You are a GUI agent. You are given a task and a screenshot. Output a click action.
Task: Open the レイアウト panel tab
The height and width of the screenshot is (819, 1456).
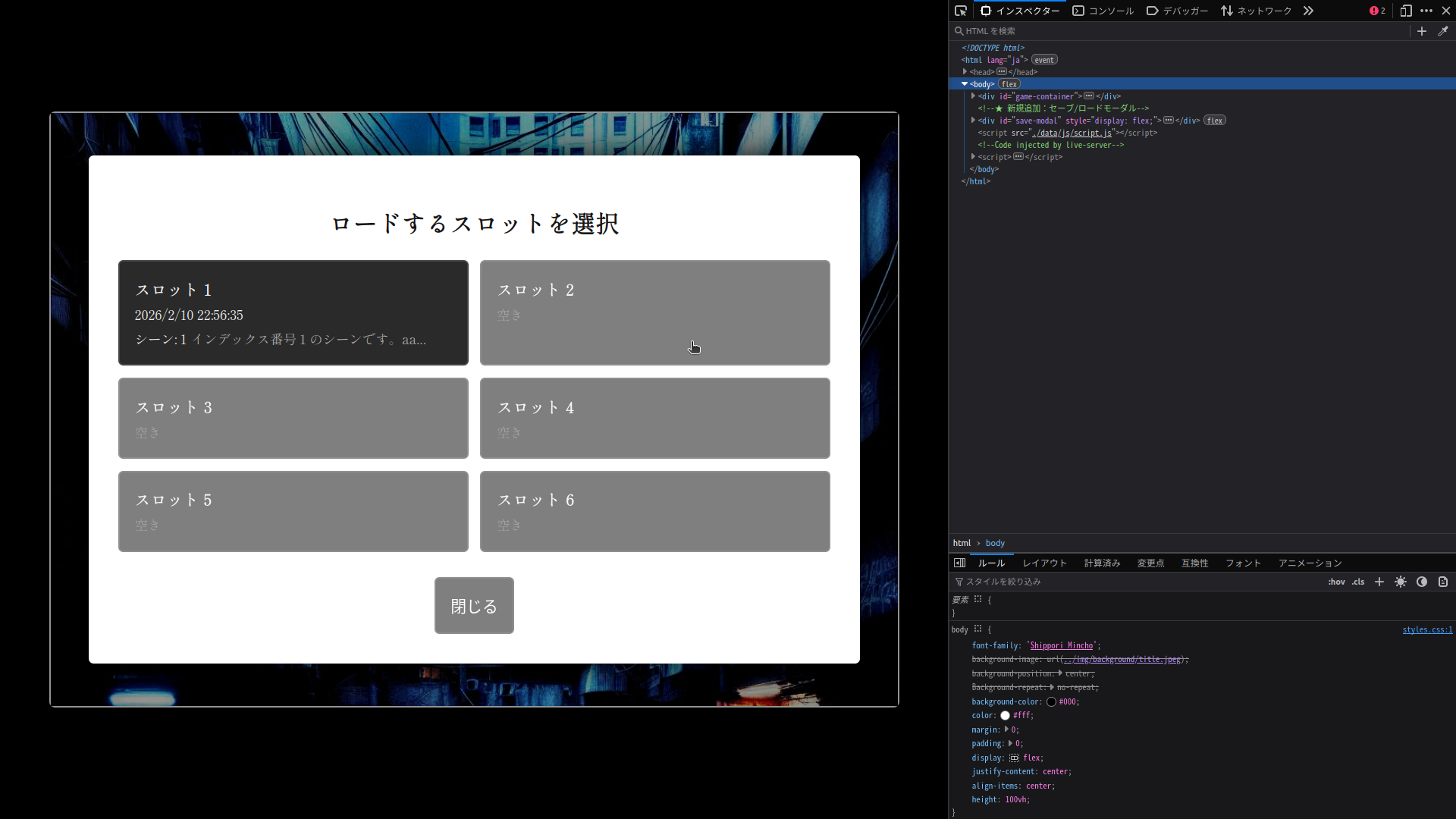(x=1044, y=563)
